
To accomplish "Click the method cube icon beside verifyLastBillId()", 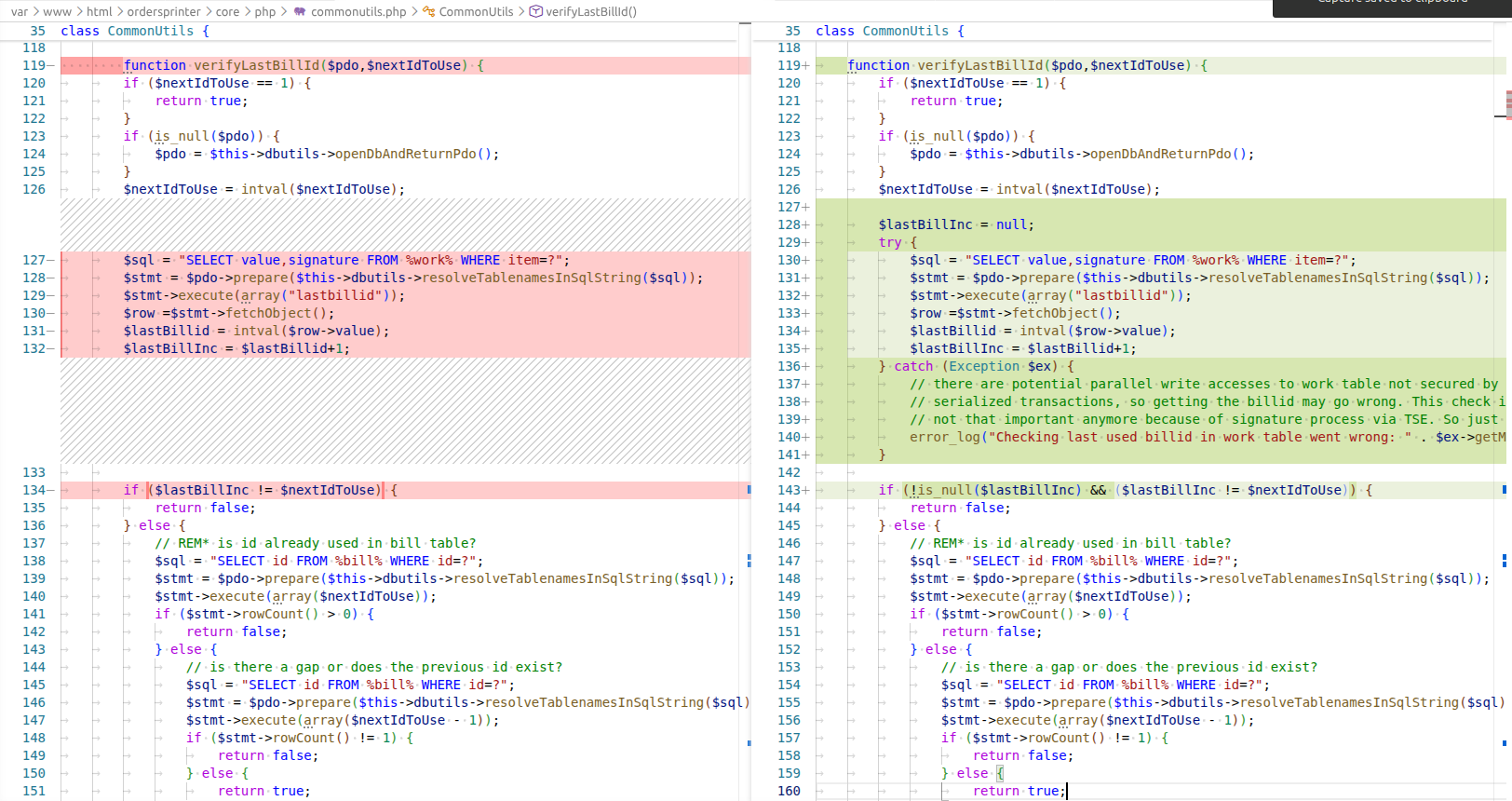I will 535,11.
